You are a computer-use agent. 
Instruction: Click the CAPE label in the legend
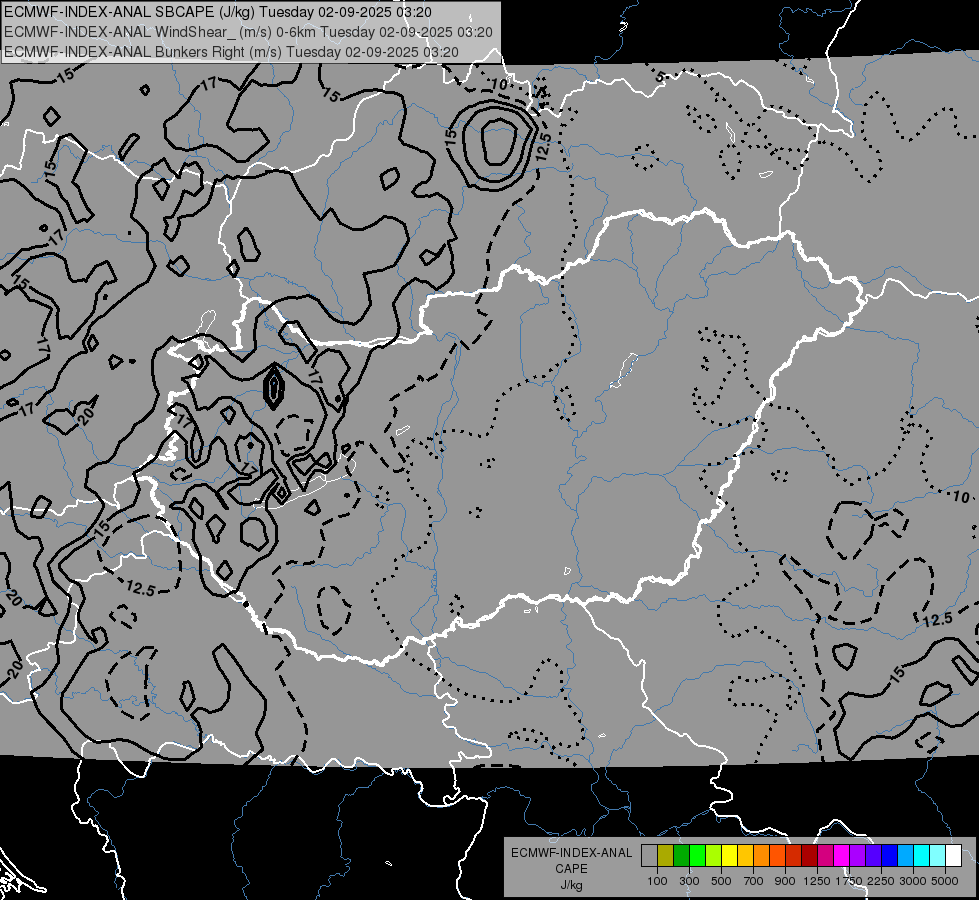pyautogui.click(x=571, y=869)
